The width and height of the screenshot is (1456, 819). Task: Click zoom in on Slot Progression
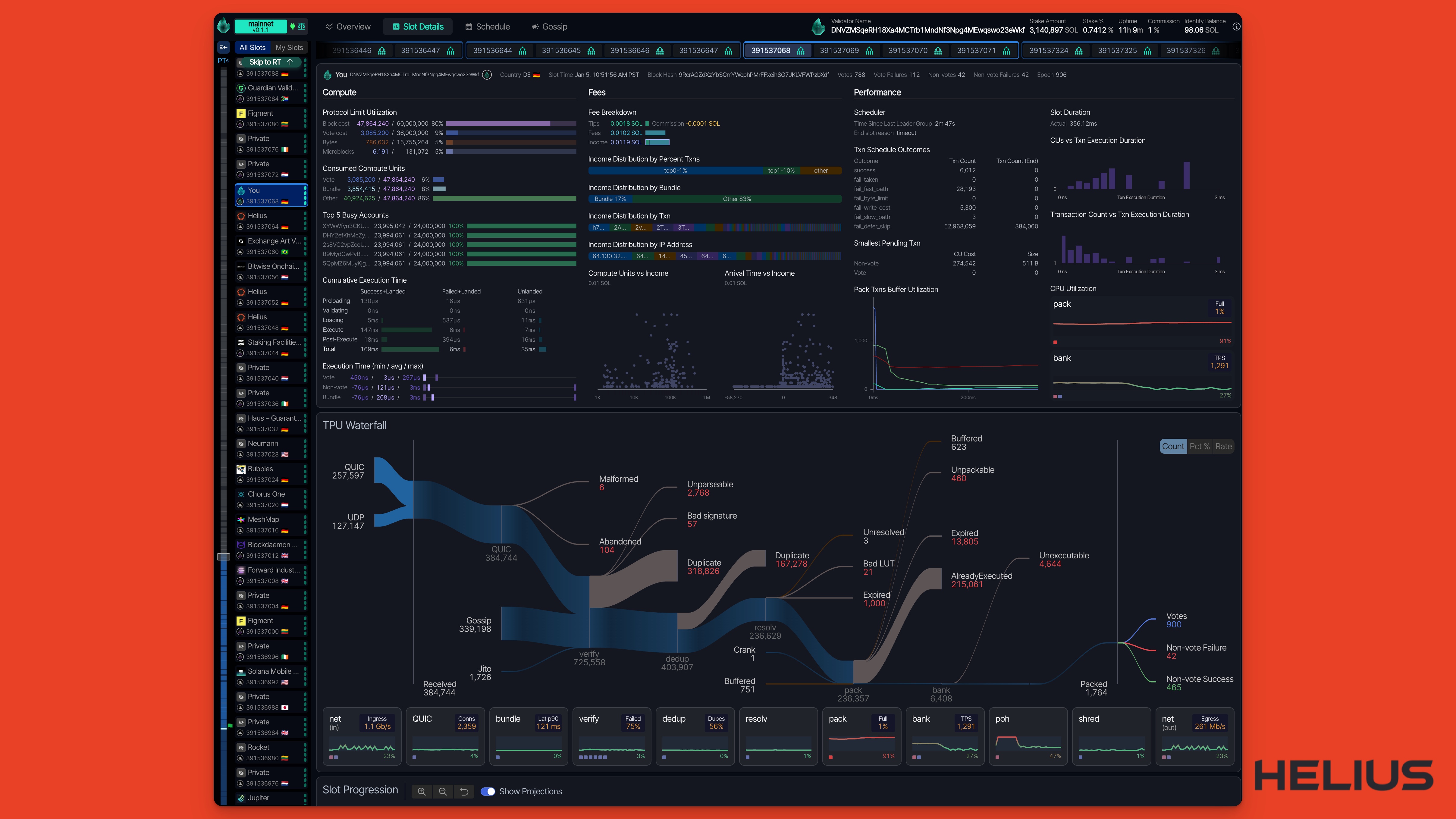[x=422, y=791]
